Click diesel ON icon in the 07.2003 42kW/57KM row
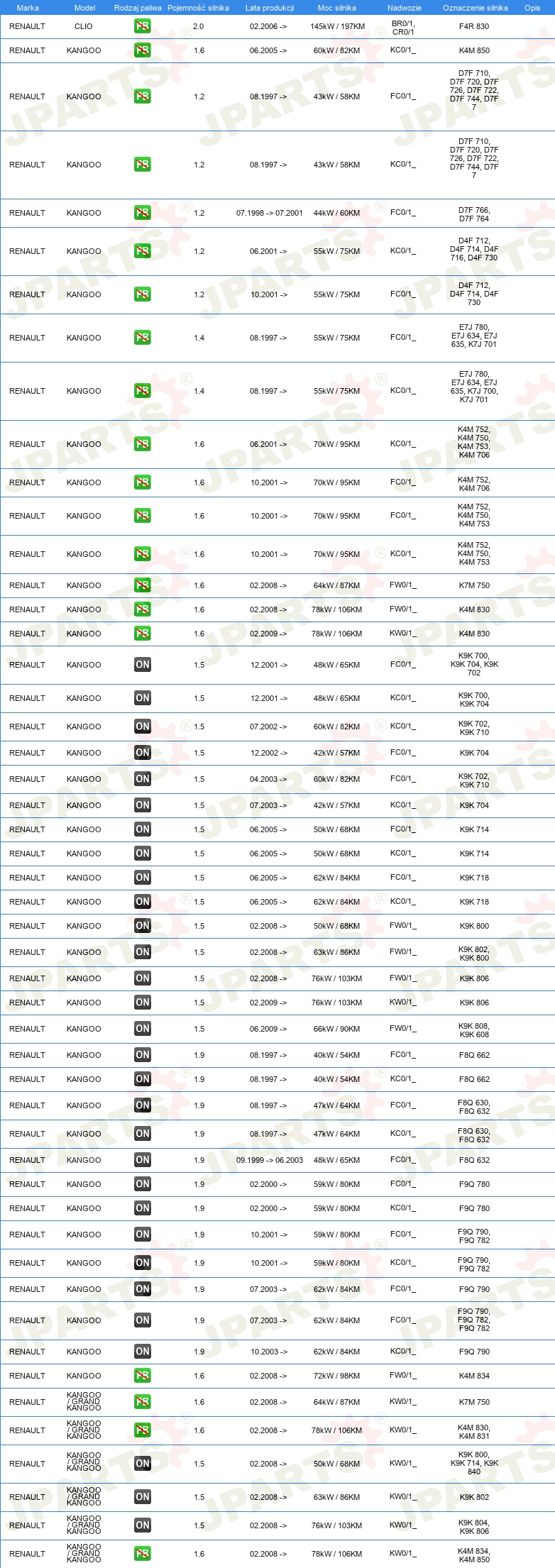The width and height of the screenshot is (555, 1568). [142, 805]
